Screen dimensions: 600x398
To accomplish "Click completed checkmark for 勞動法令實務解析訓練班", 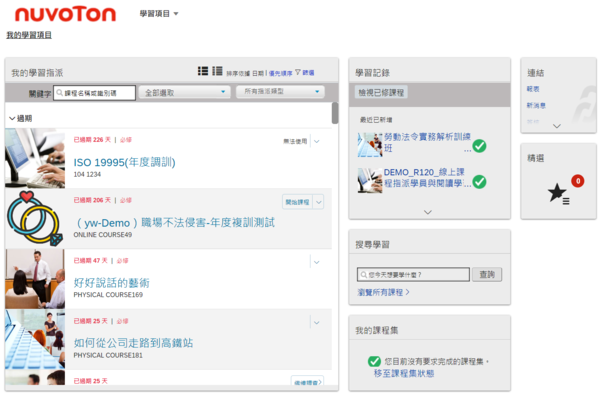I will coord(479,146).
